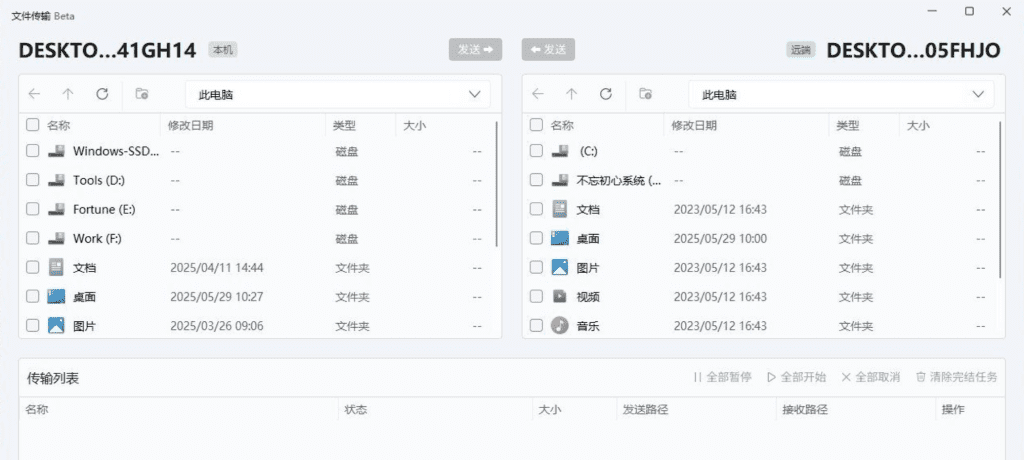Check the Tools (D:) checkbox
The image size is (1024, 460).
tap(33, 180)
